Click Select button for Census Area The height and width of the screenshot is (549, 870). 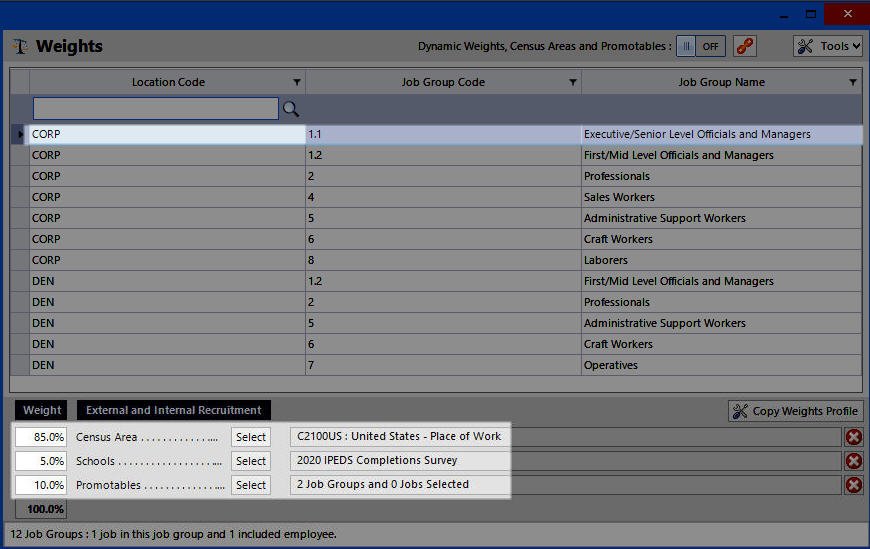(x=251, y=437)
